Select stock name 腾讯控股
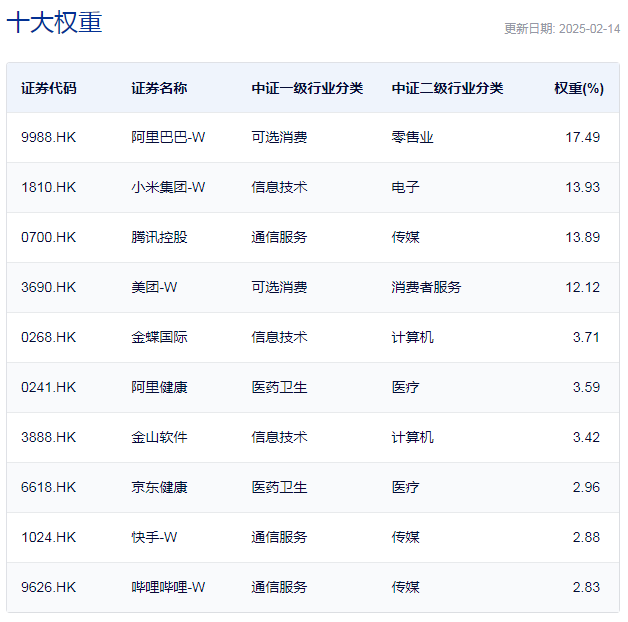This screenshot has height=622, width=628. point(159,238)
